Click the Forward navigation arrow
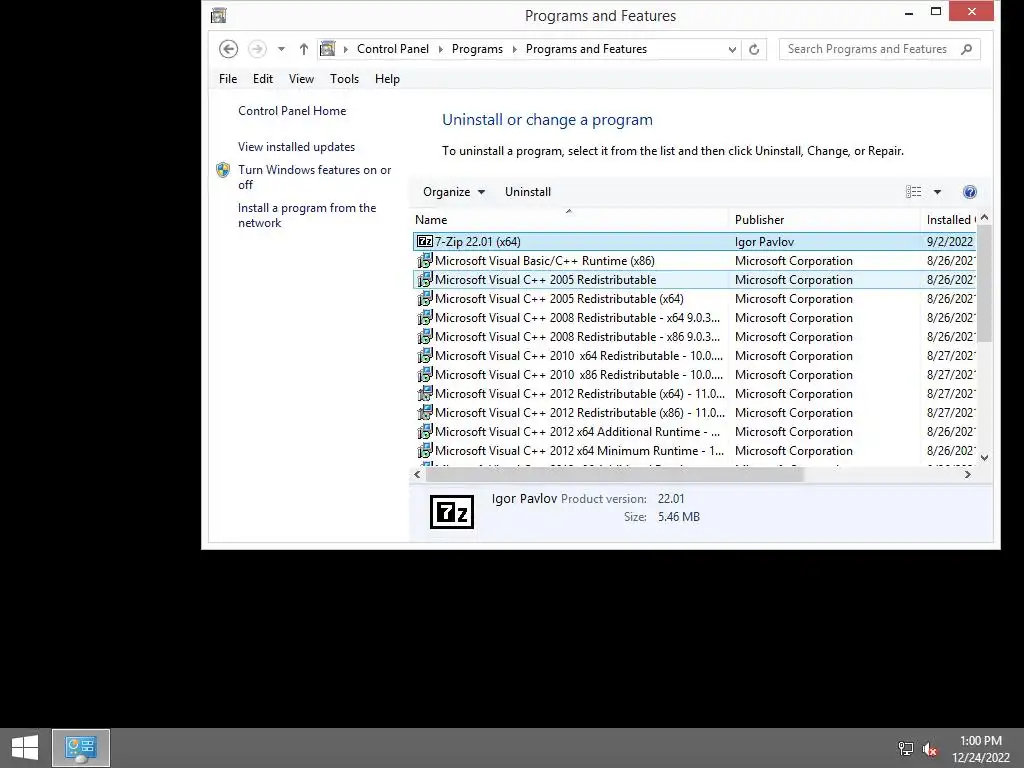 [257, 49]
